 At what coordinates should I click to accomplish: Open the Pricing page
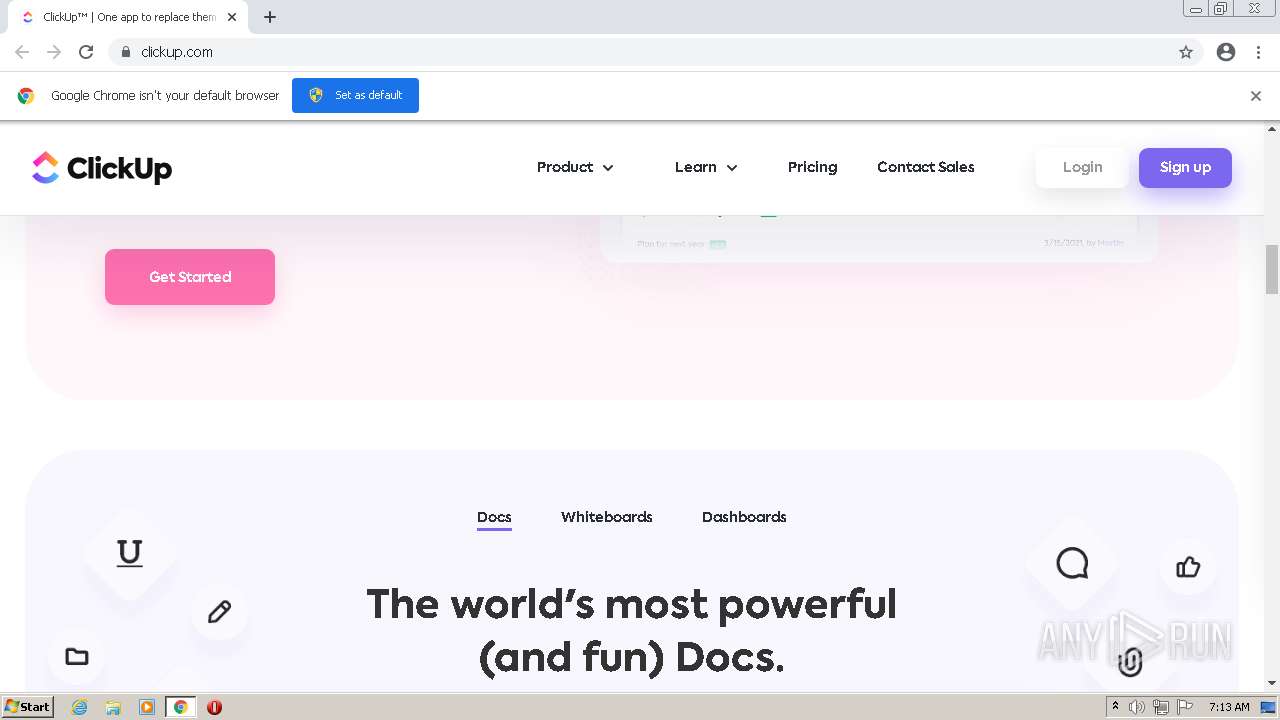click(812, 168)
